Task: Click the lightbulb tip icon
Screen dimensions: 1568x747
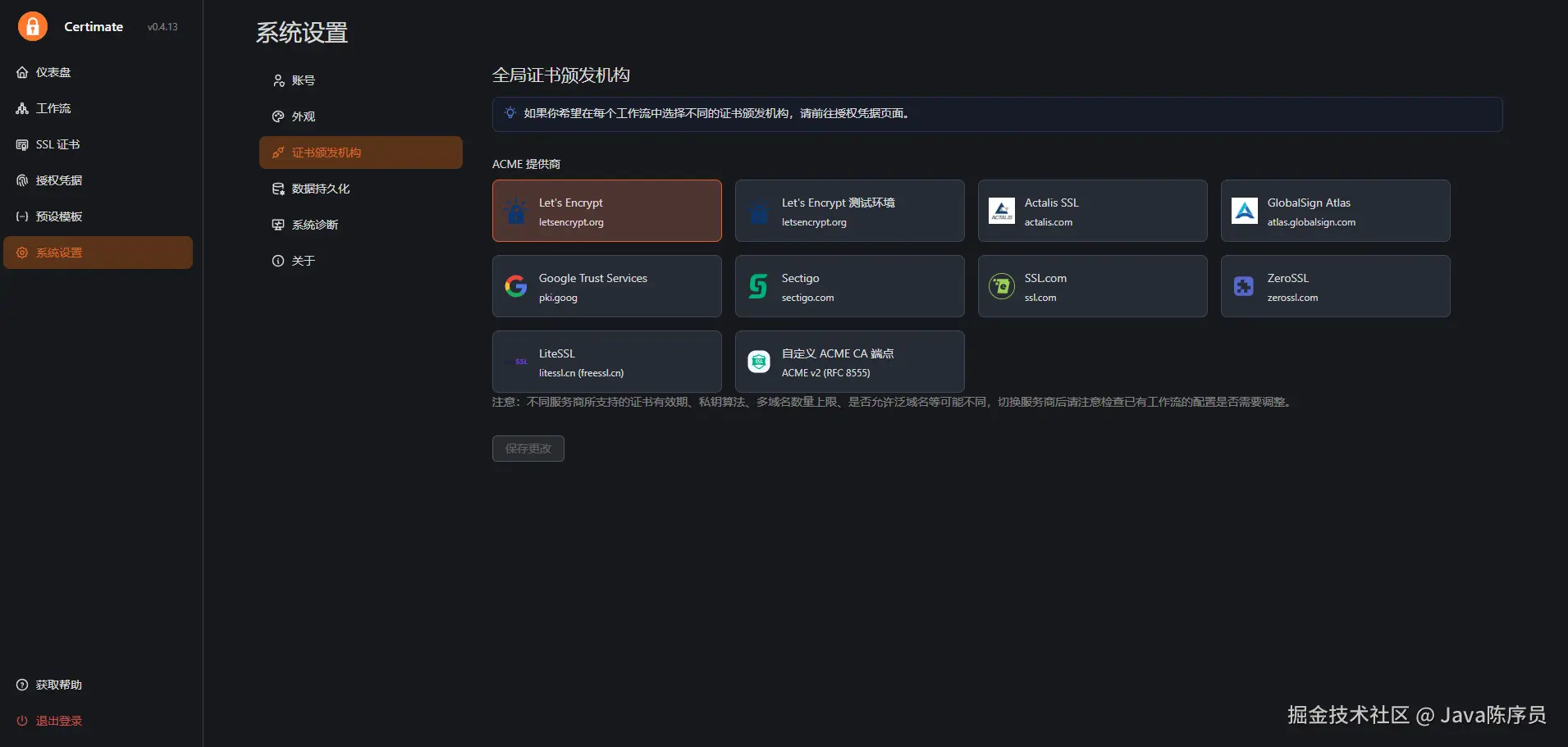Action: 510,113
